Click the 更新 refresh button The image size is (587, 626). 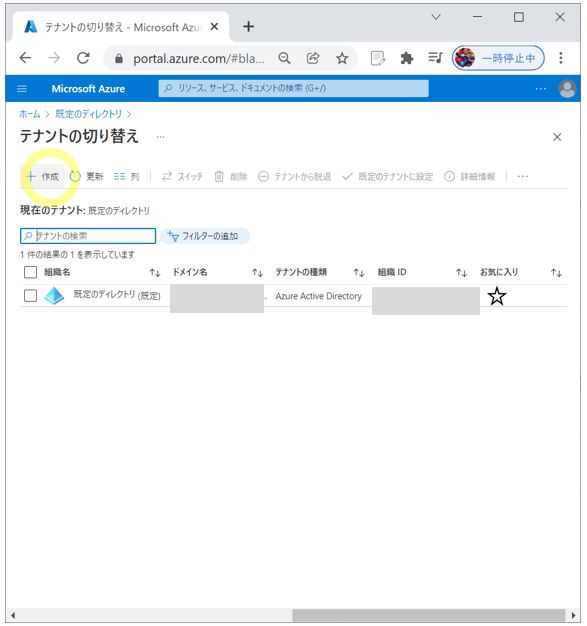(x=86, y=176)
